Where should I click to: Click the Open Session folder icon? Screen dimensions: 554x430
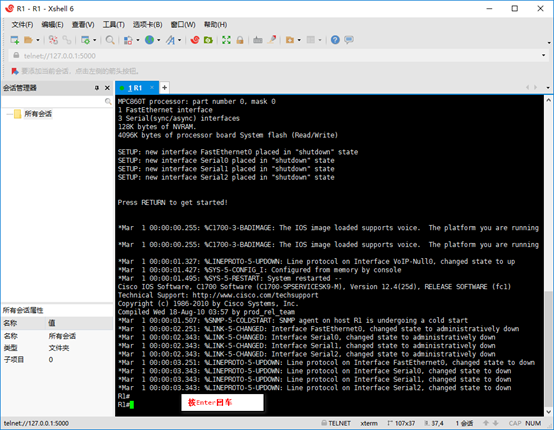pos(28,40)
